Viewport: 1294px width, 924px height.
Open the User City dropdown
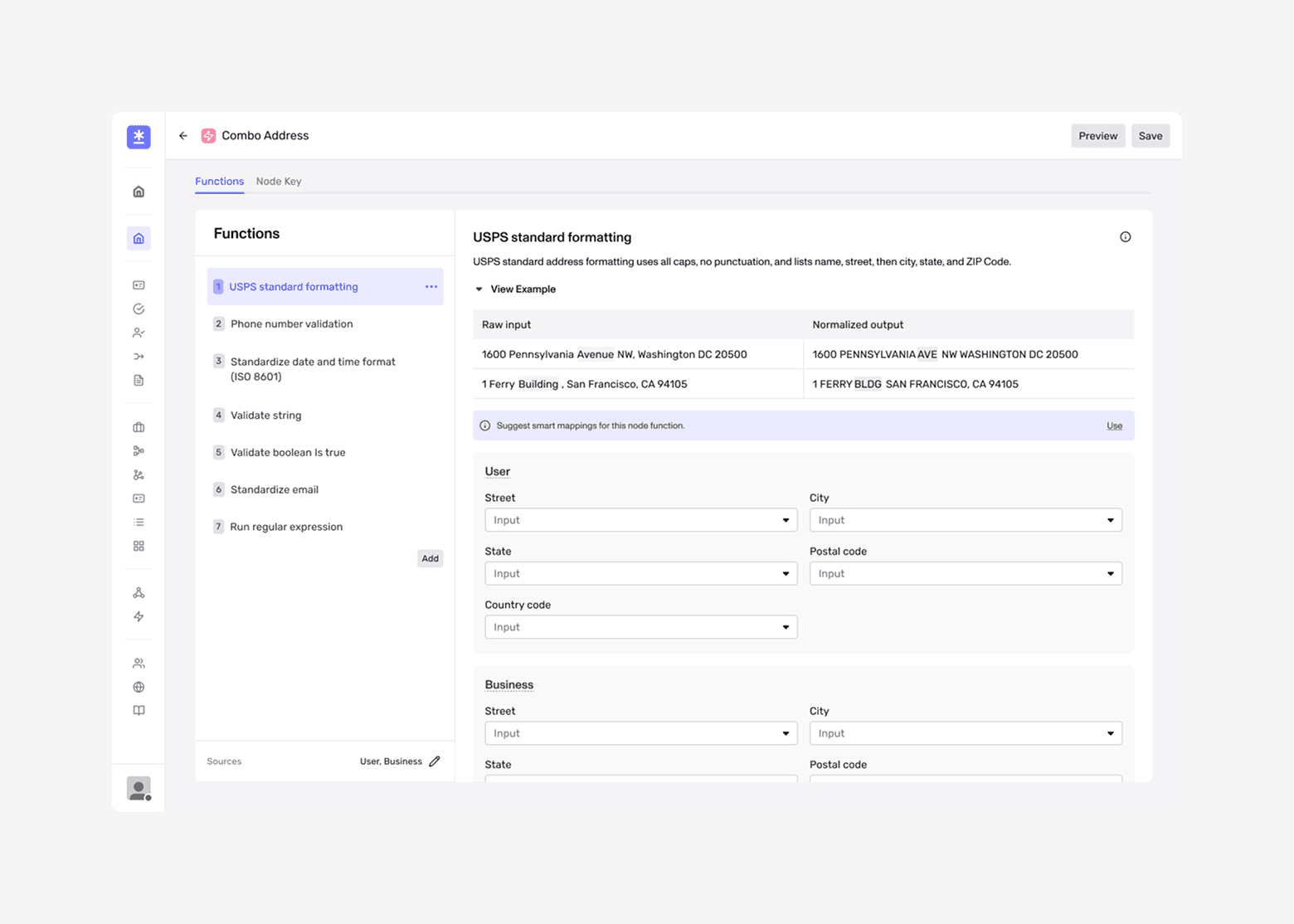pos(966,520)
